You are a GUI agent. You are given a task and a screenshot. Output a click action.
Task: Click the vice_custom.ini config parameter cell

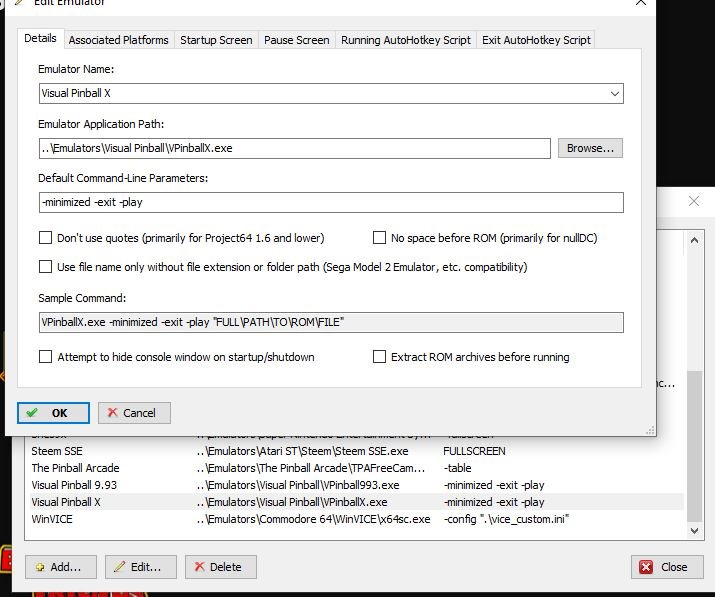[506, 519]
